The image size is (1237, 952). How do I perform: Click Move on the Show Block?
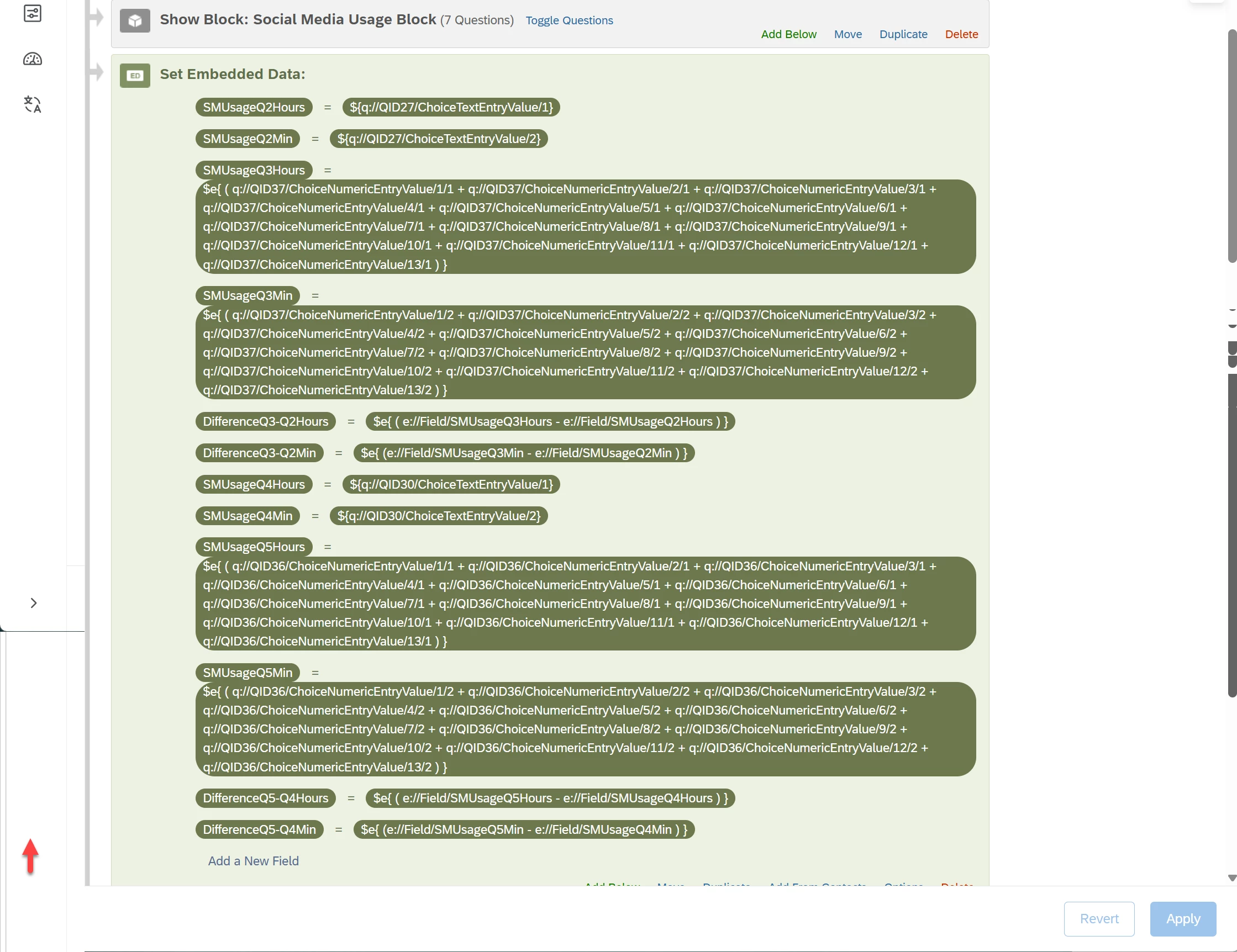coord(848,34)
